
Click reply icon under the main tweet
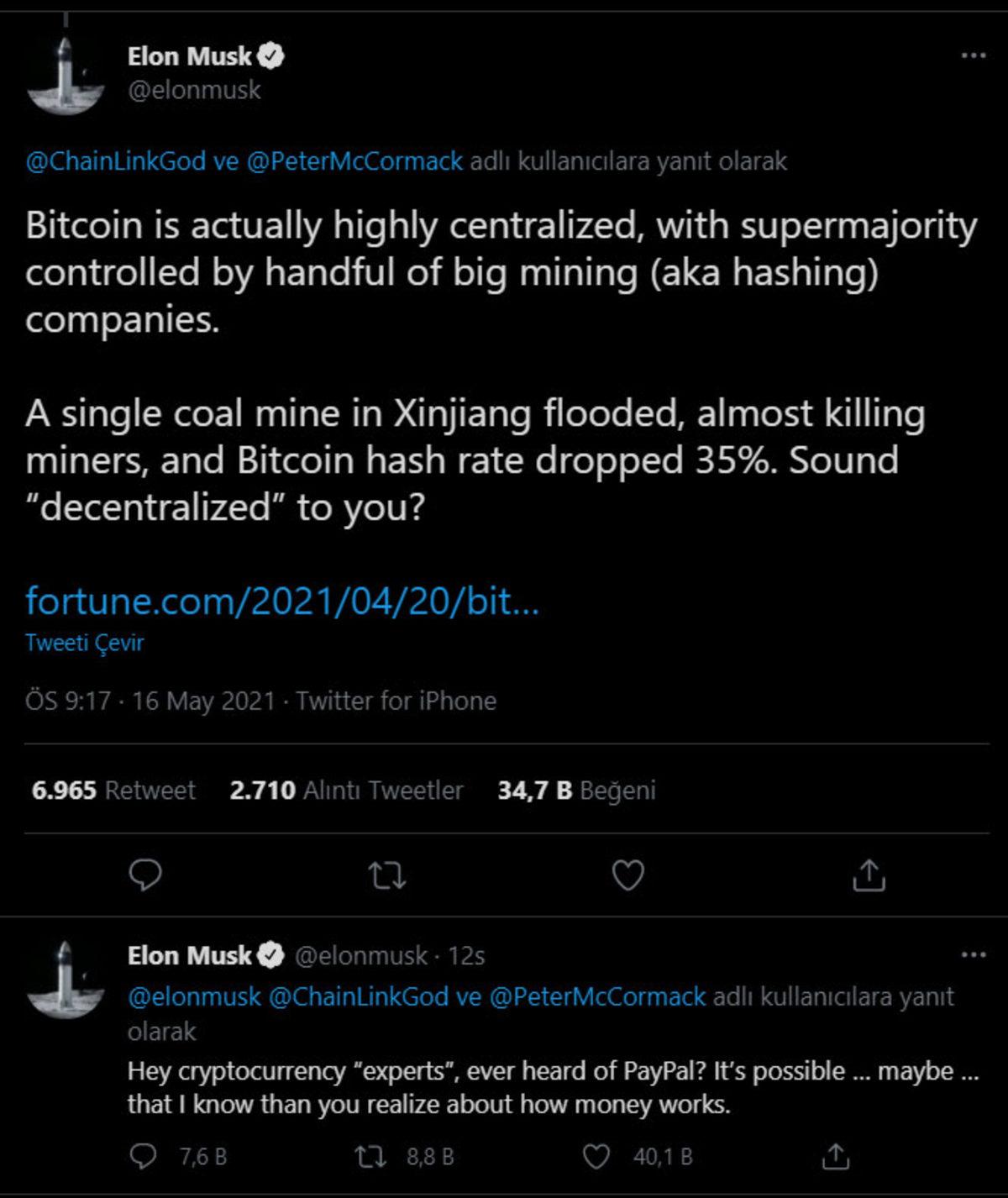(146, 875)
